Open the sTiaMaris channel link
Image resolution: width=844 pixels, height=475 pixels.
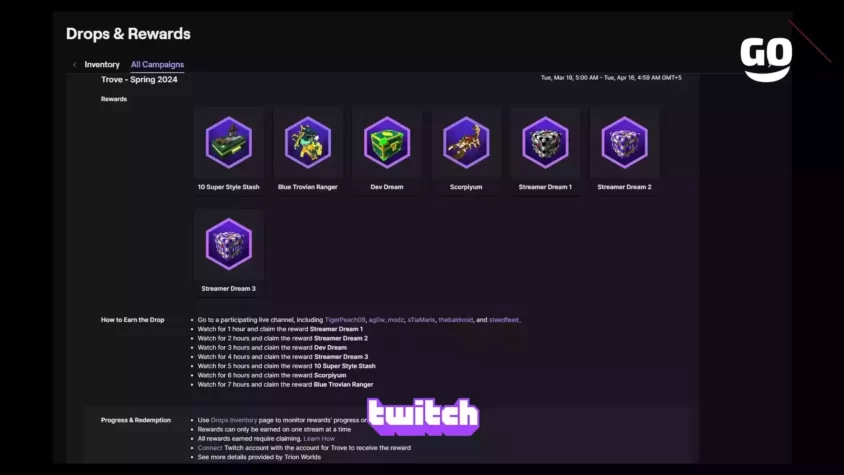421,320
